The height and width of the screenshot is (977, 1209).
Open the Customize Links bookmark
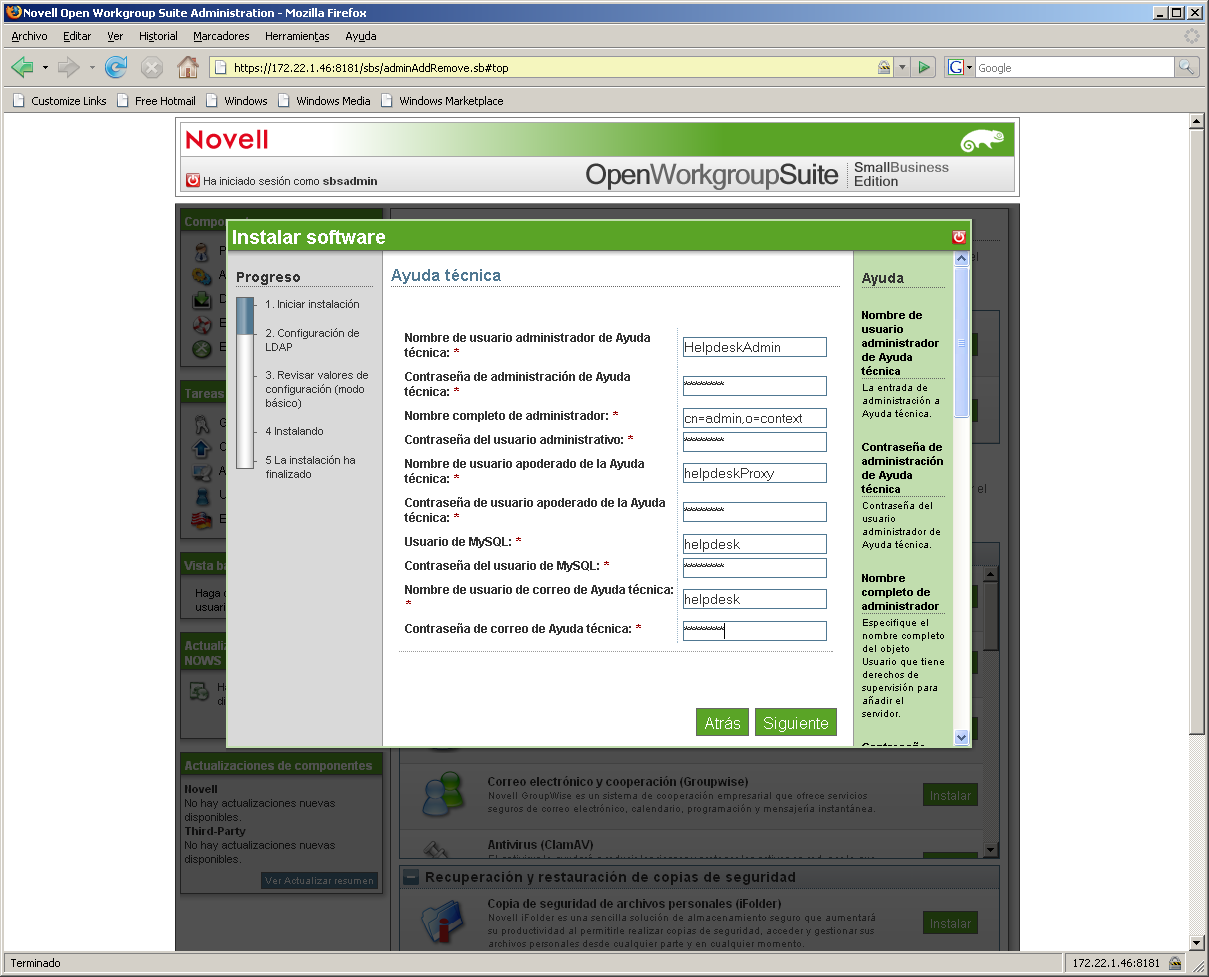pos(59,101)
